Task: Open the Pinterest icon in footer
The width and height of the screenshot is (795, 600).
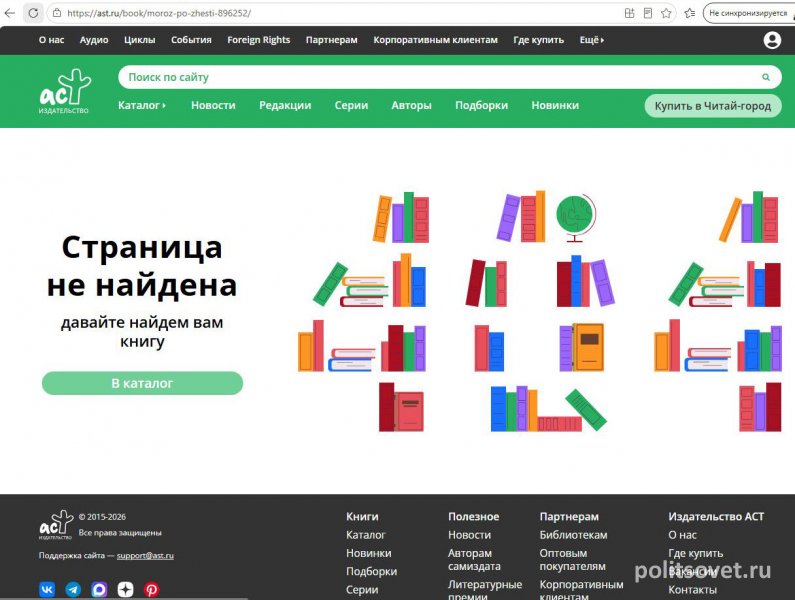Action: 152,589
